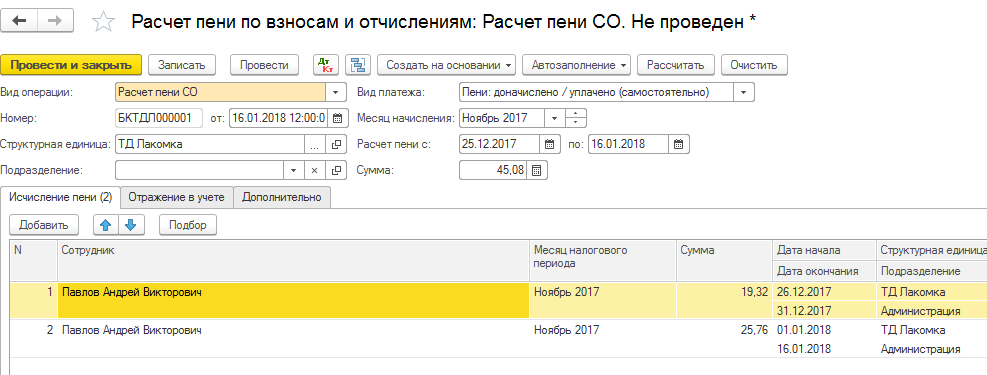Screen dimensions: 987x375
Task: Click the Расчет пени с field 25.12.2017
Action: pos(500,144)
